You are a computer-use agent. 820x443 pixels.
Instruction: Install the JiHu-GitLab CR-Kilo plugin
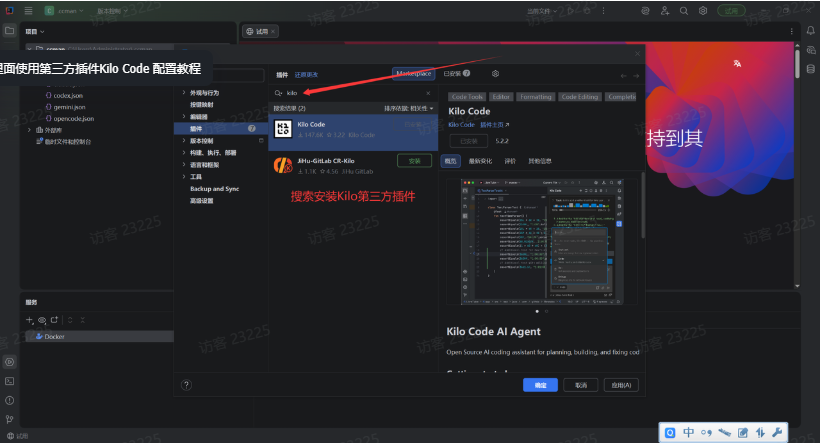pos(414,161)
